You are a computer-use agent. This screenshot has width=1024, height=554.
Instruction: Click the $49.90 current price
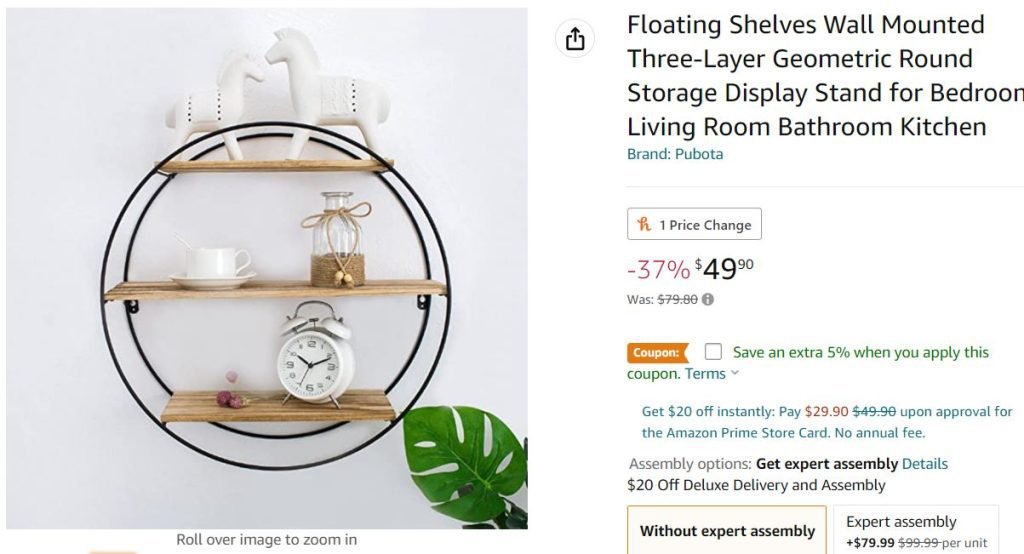tap(725, 269)
